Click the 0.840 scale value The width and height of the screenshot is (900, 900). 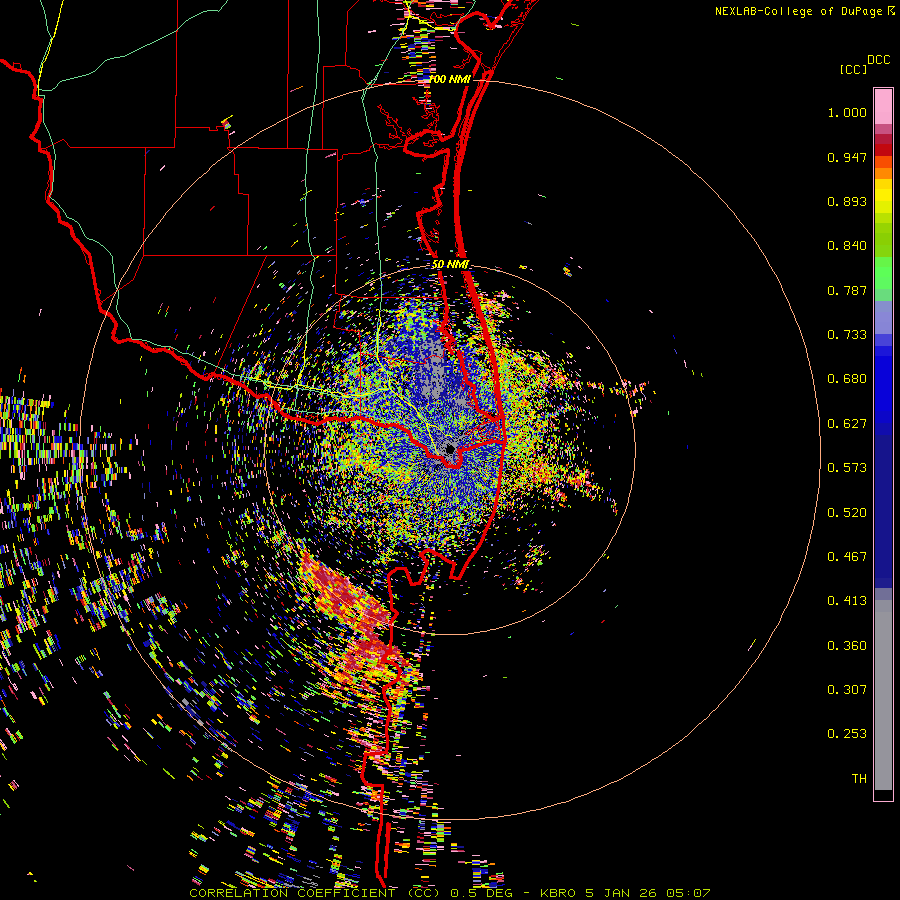pos(847,246)
